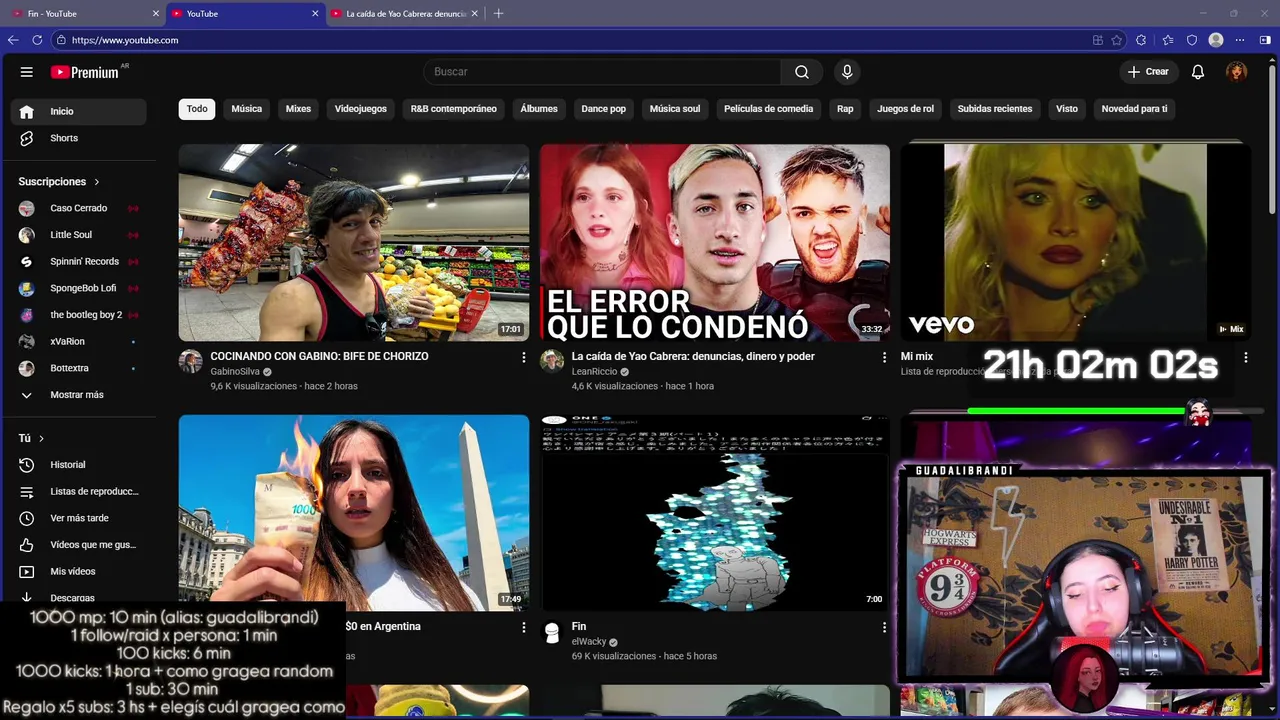Switch to La caída de Yao Cabrera tab
The height and width of the screenshot is (720, 1280).
[405, 13]
